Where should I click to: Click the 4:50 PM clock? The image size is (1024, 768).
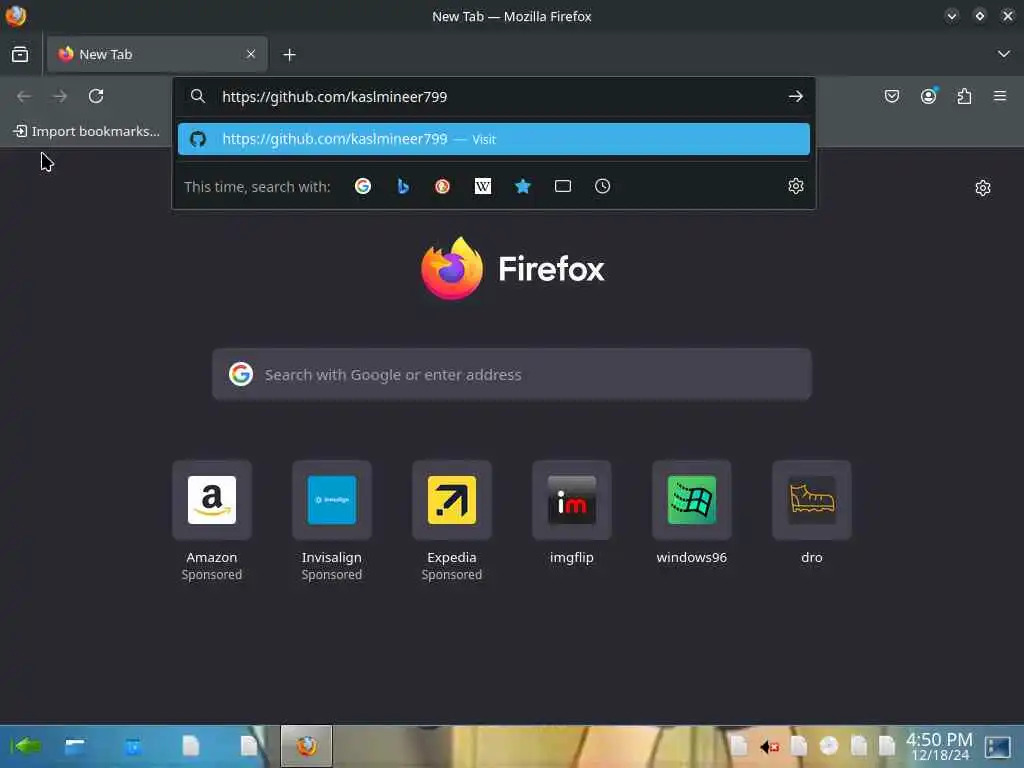939,746
